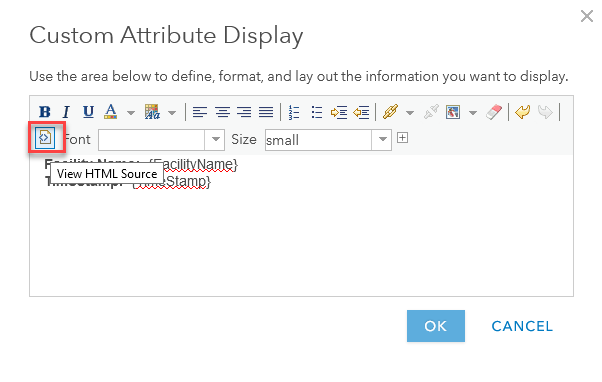Open the background color dropdown arrow
Image resolution: width=602 pixels, height=382 pixels.
point(172,113)
